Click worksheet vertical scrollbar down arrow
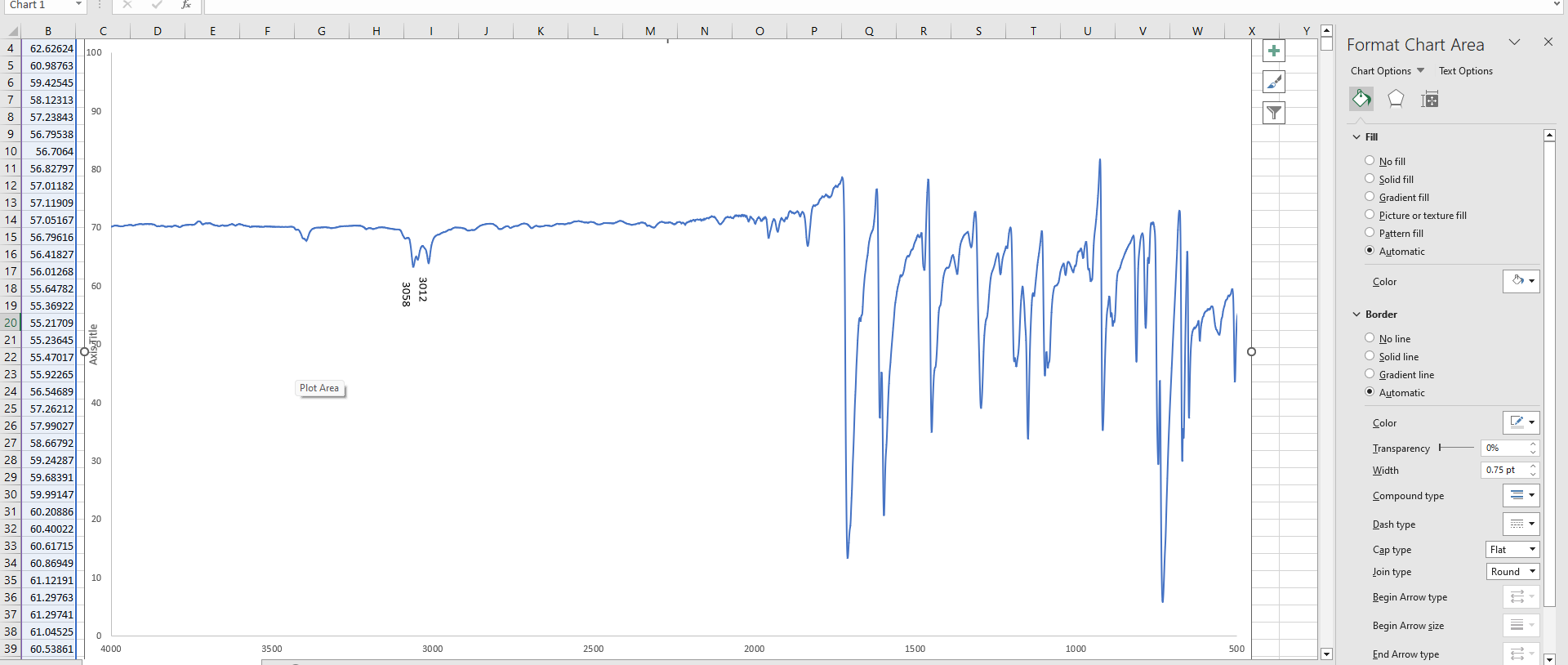This screenshot has width=1568, height=665. pyautogui.click(x=1326, y=654)
